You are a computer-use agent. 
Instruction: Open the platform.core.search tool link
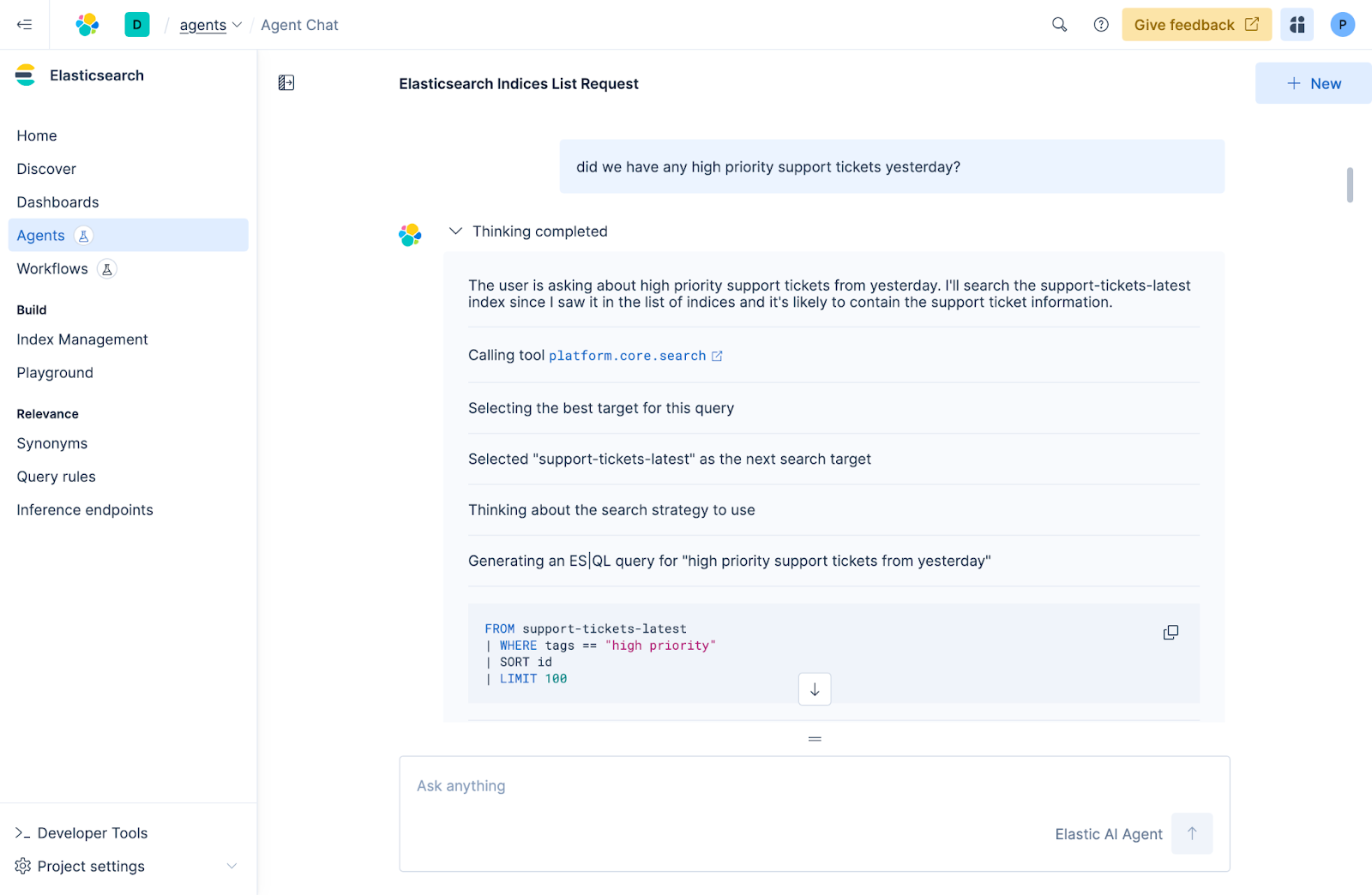[628, 356]
